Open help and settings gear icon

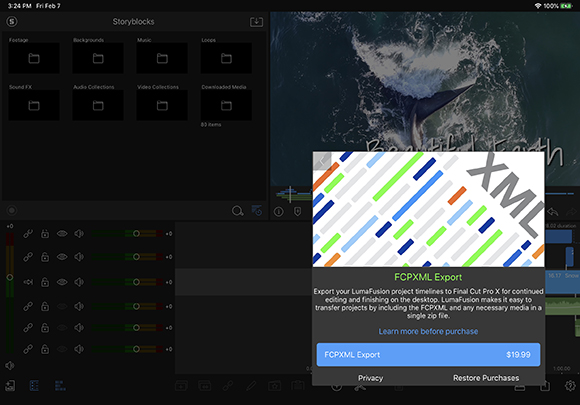(x=570, y=386)
